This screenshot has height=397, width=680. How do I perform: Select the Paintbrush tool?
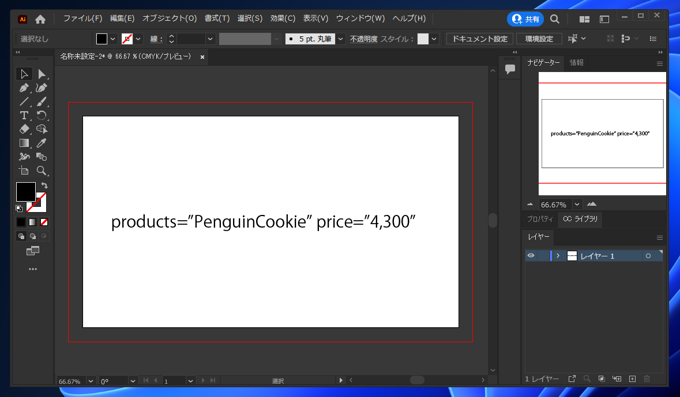42,102
